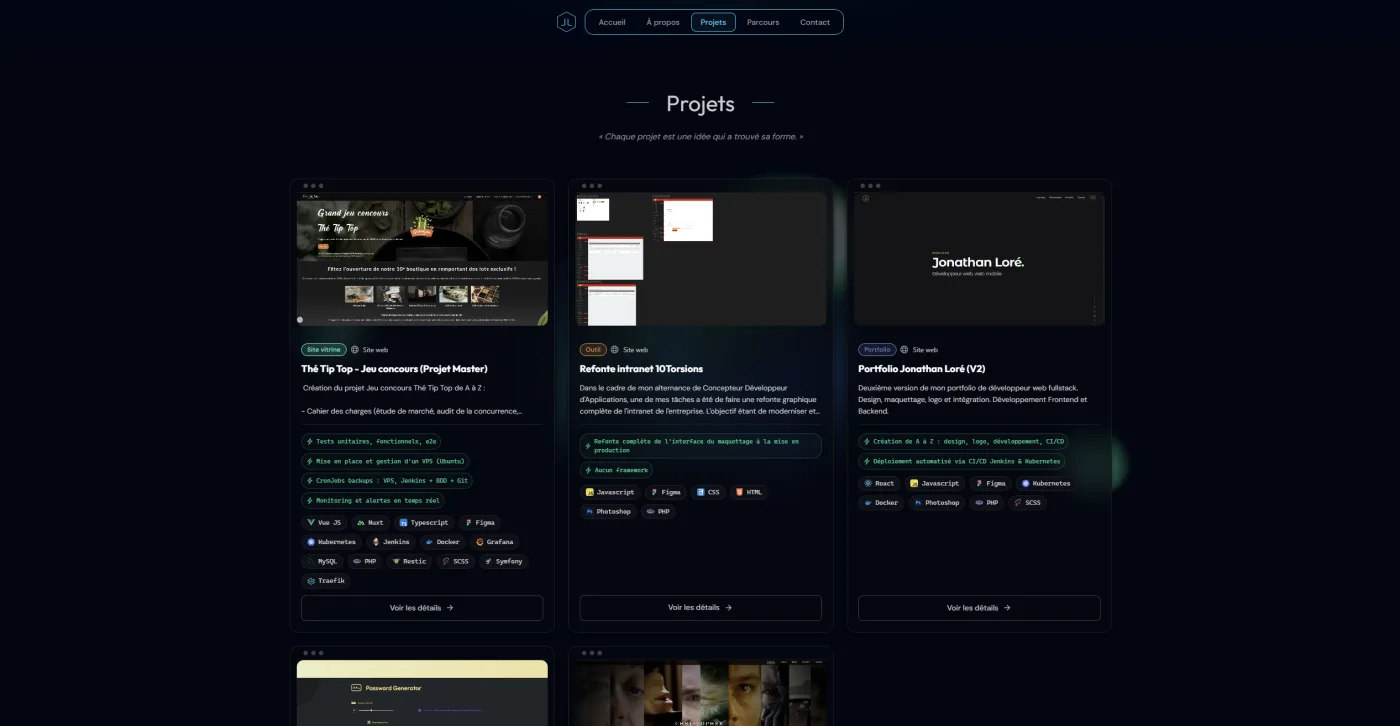Click the Vue JS tech tag
1400x726 pixels.
325,522
